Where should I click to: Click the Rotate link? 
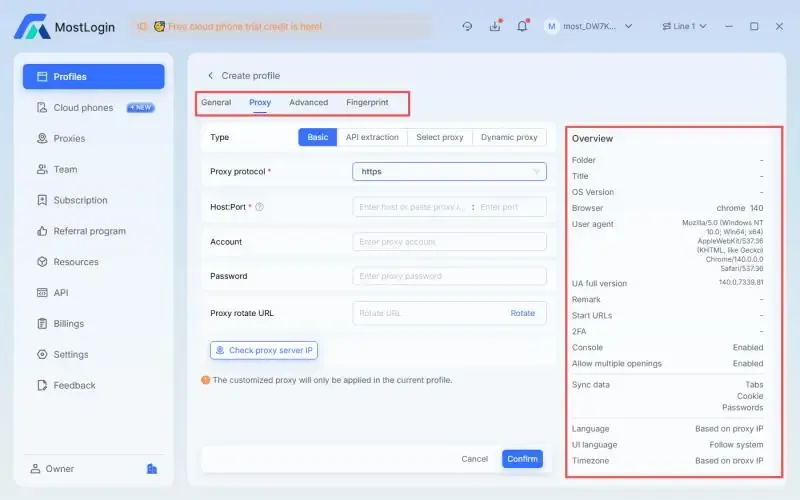coord(522,313)
